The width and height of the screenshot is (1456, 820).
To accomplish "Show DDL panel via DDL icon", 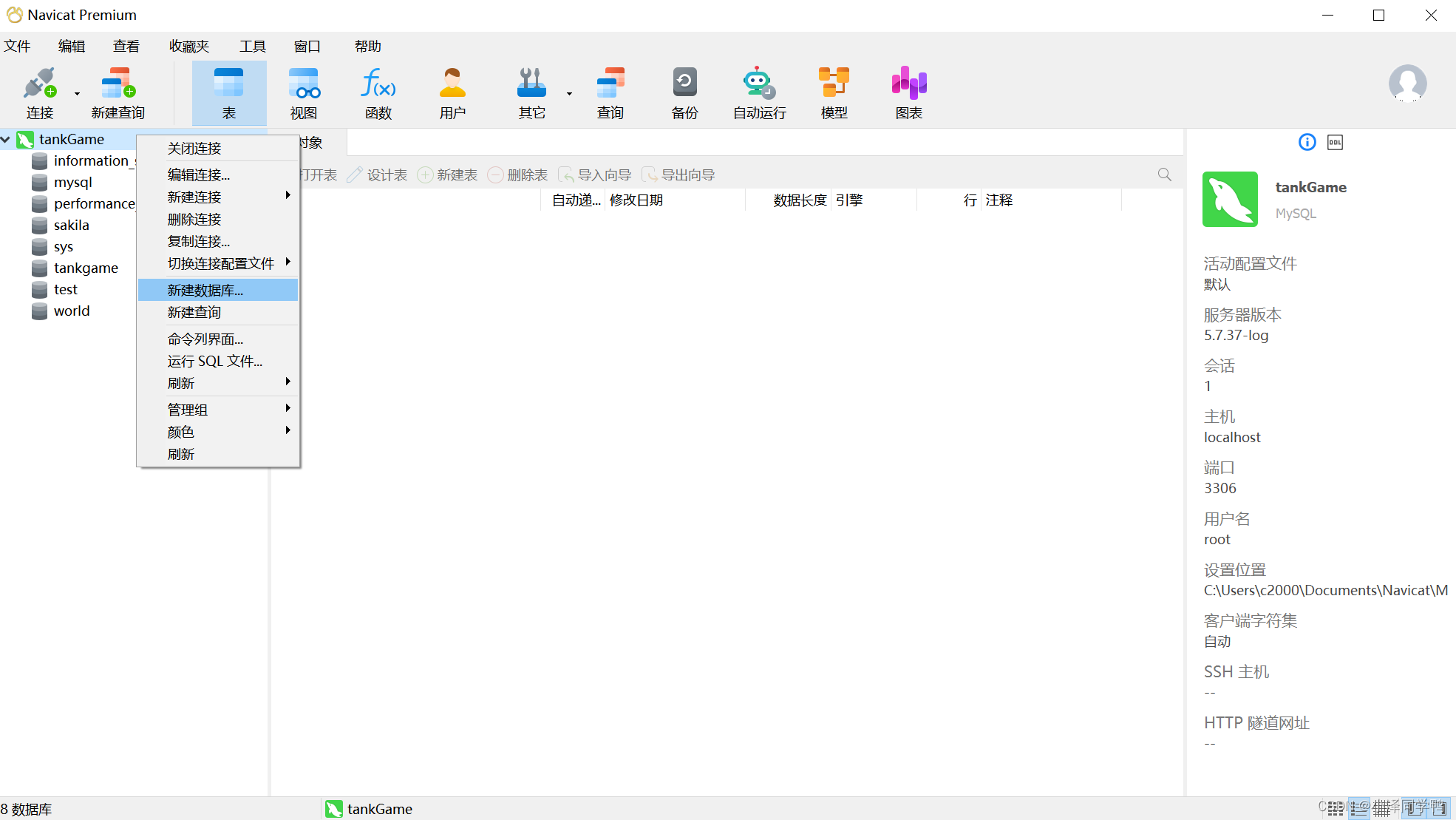I will (x=1335, y=143).
